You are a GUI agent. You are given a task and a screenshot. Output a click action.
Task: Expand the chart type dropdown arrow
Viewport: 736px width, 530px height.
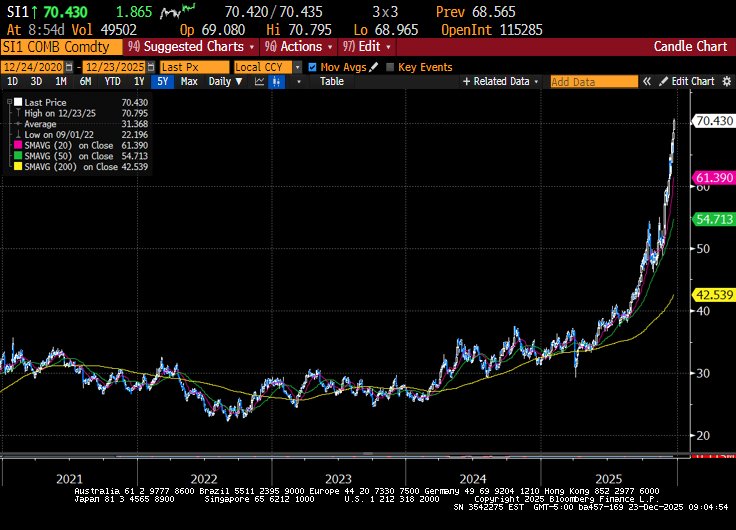tap(299, 82)
